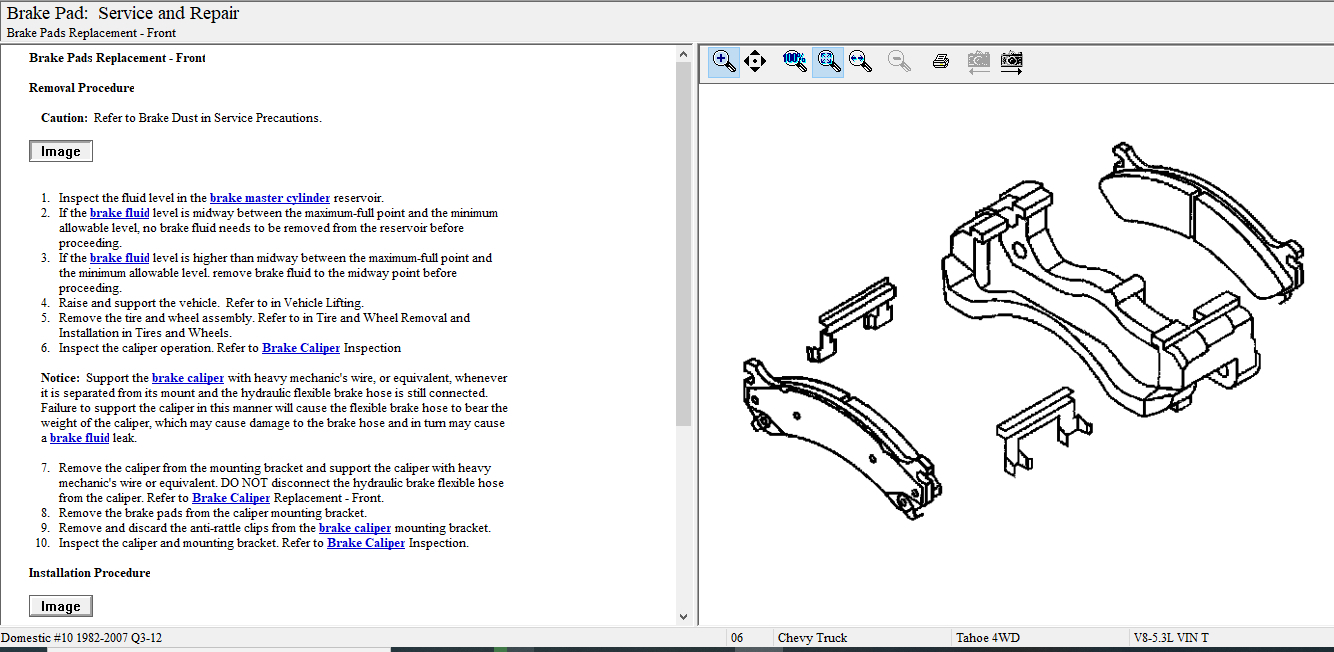Click 'Domestic #10 1982-2007 Q3-12' status entry
The width and height of the screenshot is (1334, 652).
click(x=82, y=638)
